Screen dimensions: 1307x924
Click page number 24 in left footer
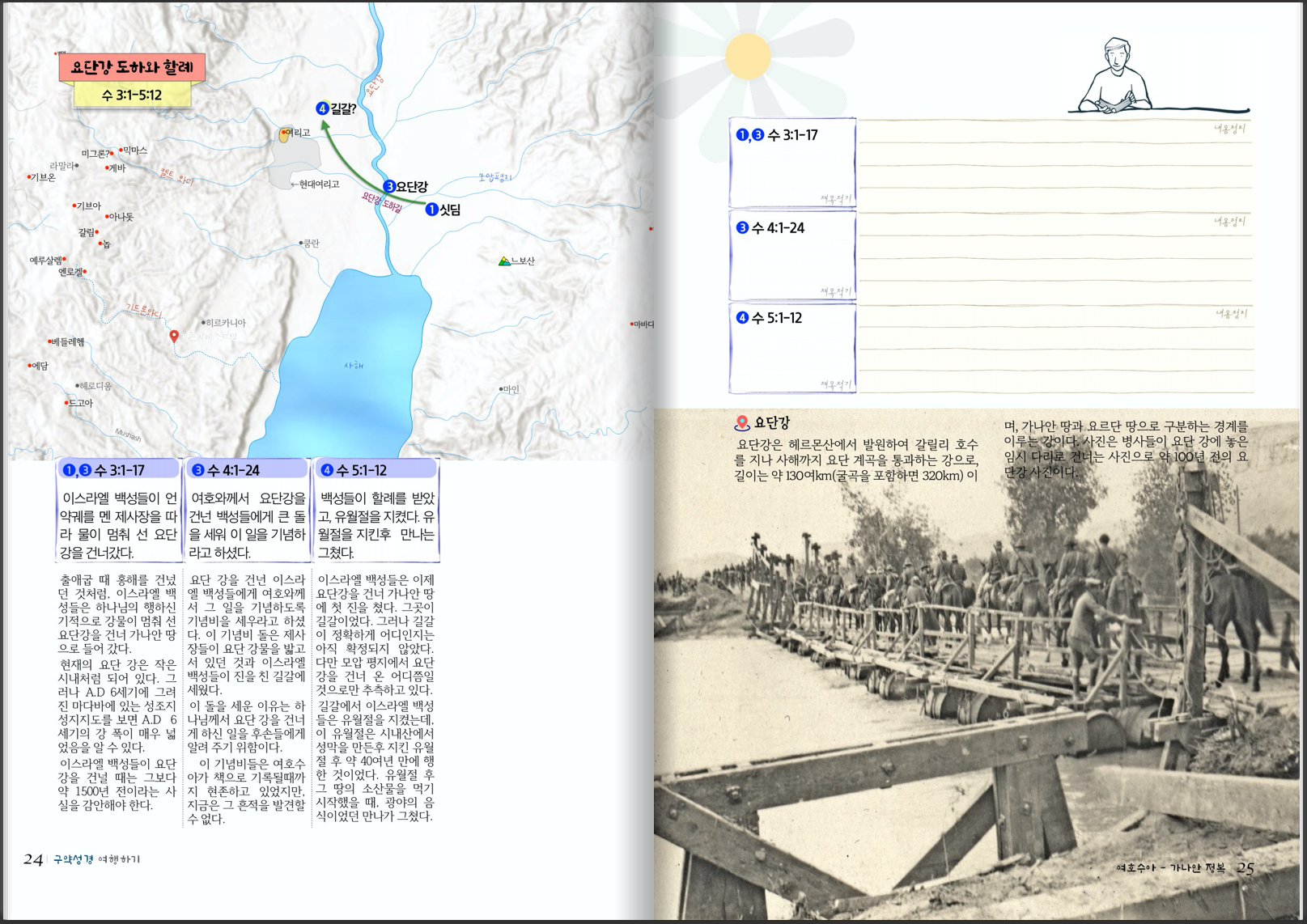pos(32,859)
